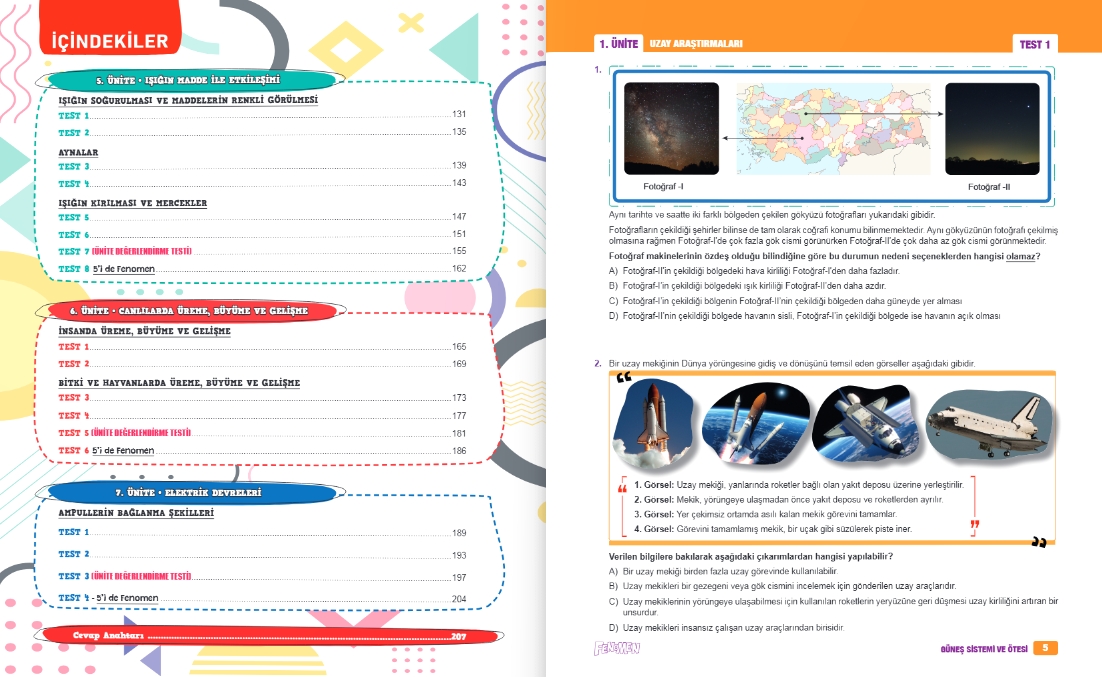Viewport: 1102px width, 677px height.
Task: Open TEST 1 entry on page 189
Action: point(262,533)
